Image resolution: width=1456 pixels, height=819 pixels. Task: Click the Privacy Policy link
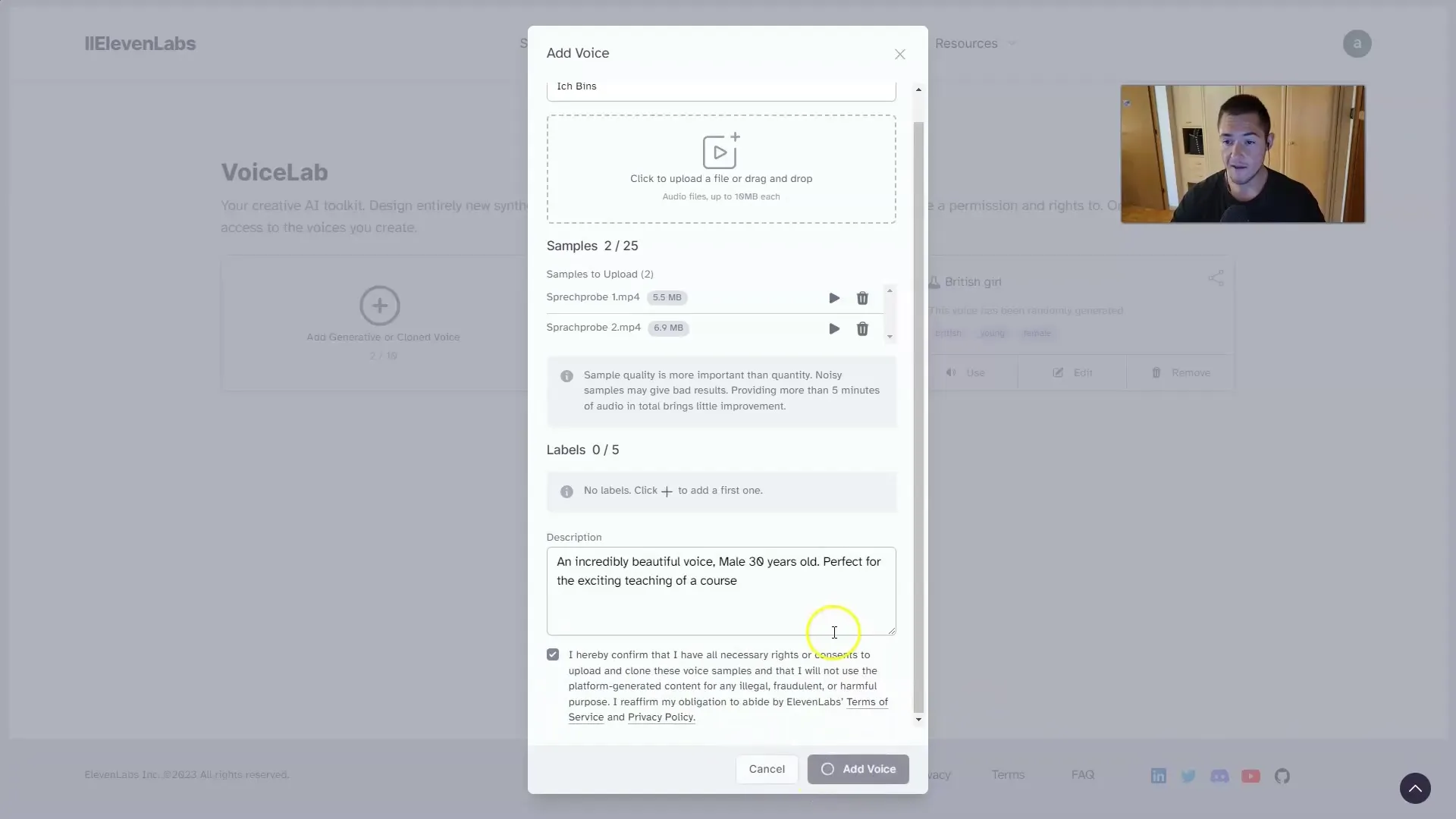coord(660,717)
